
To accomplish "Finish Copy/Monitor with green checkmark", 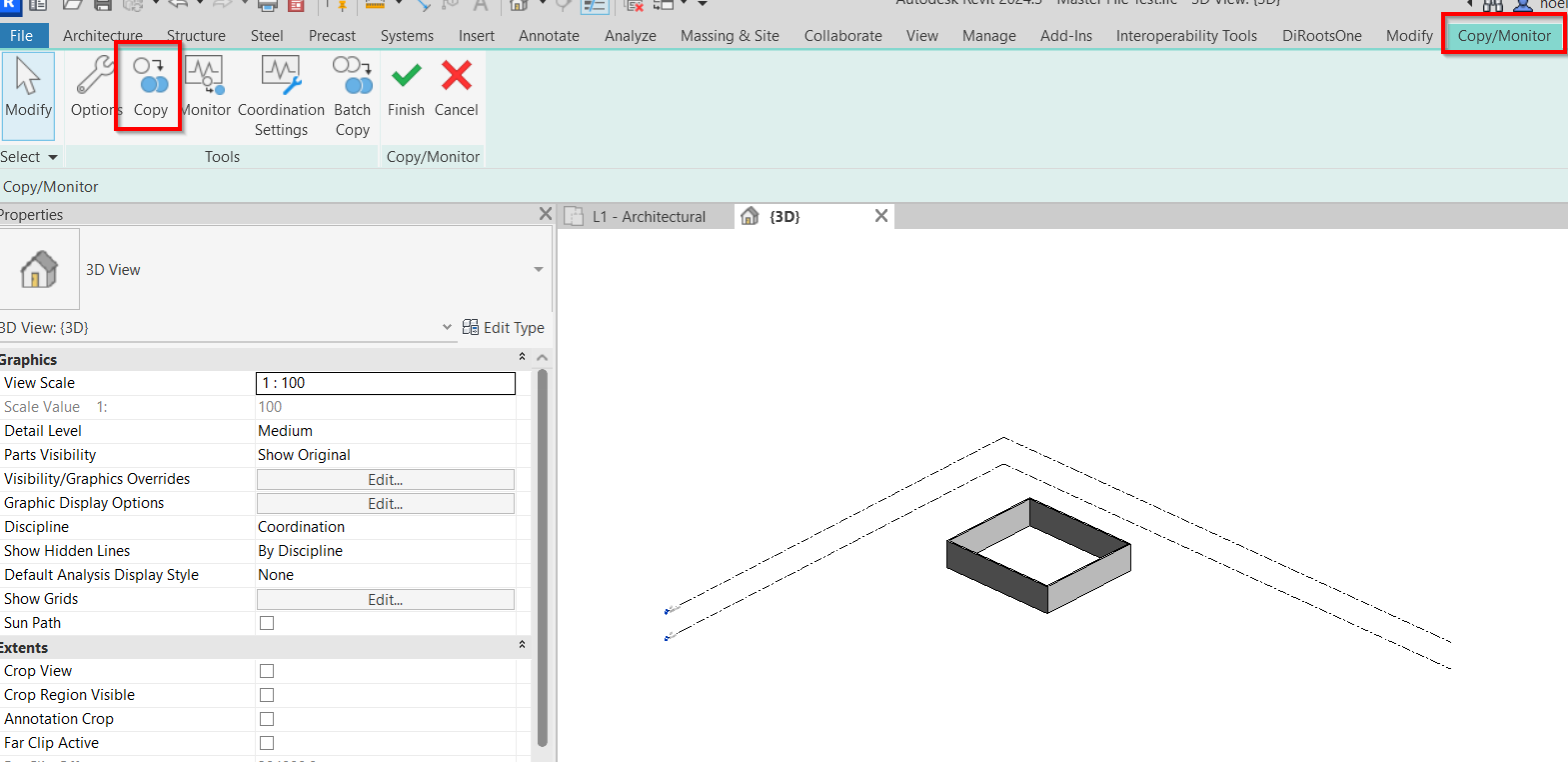I will pyautogui.click(x=406, y=88).
